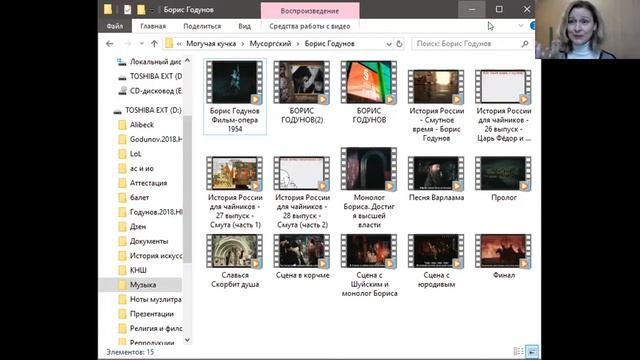The image size is (640, 360).
Task: Select video file БОРИС ГОДУНОВ
Action: tap(369, 92)
